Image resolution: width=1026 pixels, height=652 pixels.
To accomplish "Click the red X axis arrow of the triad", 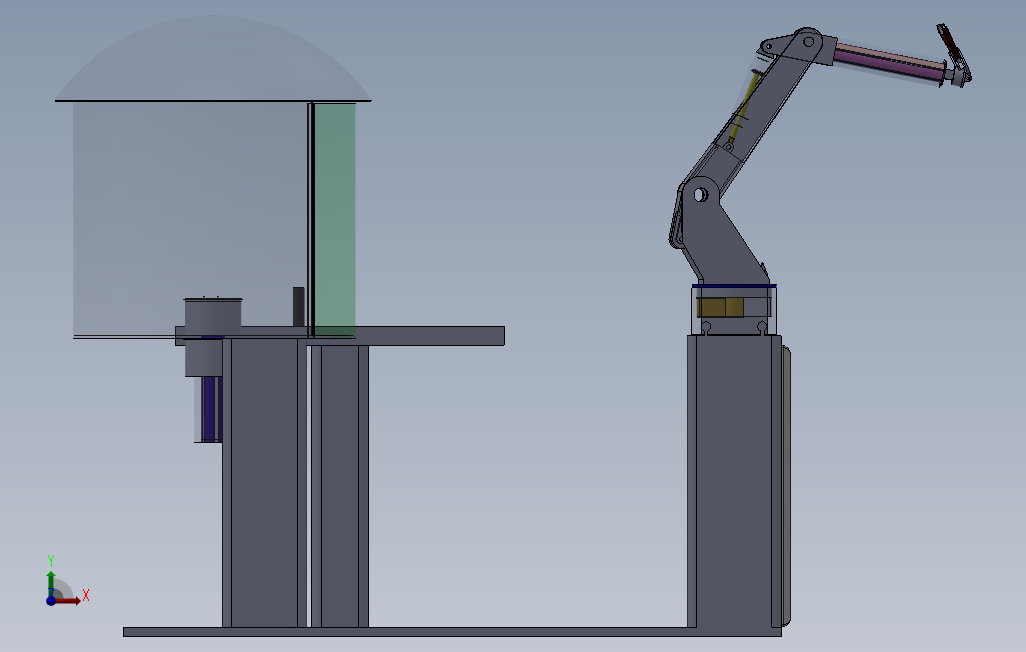I will click(x=67, y=600).
